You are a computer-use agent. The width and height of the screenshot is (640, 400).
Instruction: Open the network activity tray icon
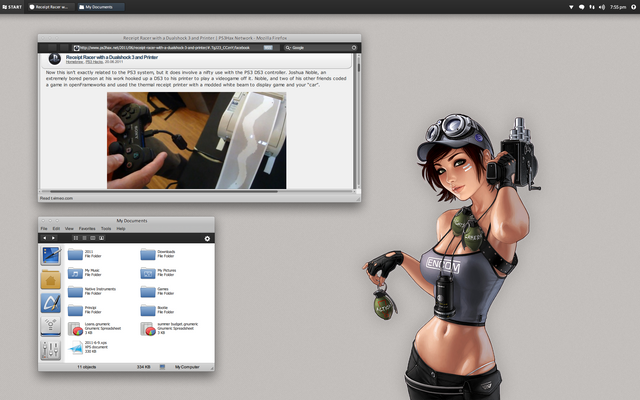tap(591, 7)
